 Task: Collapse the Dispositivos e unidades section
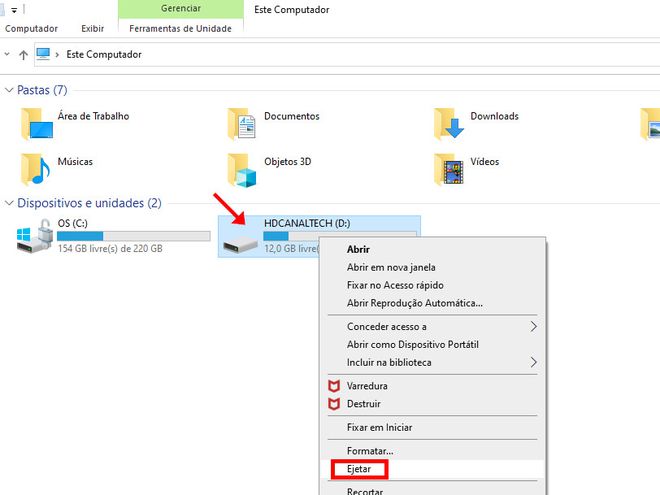9,203
